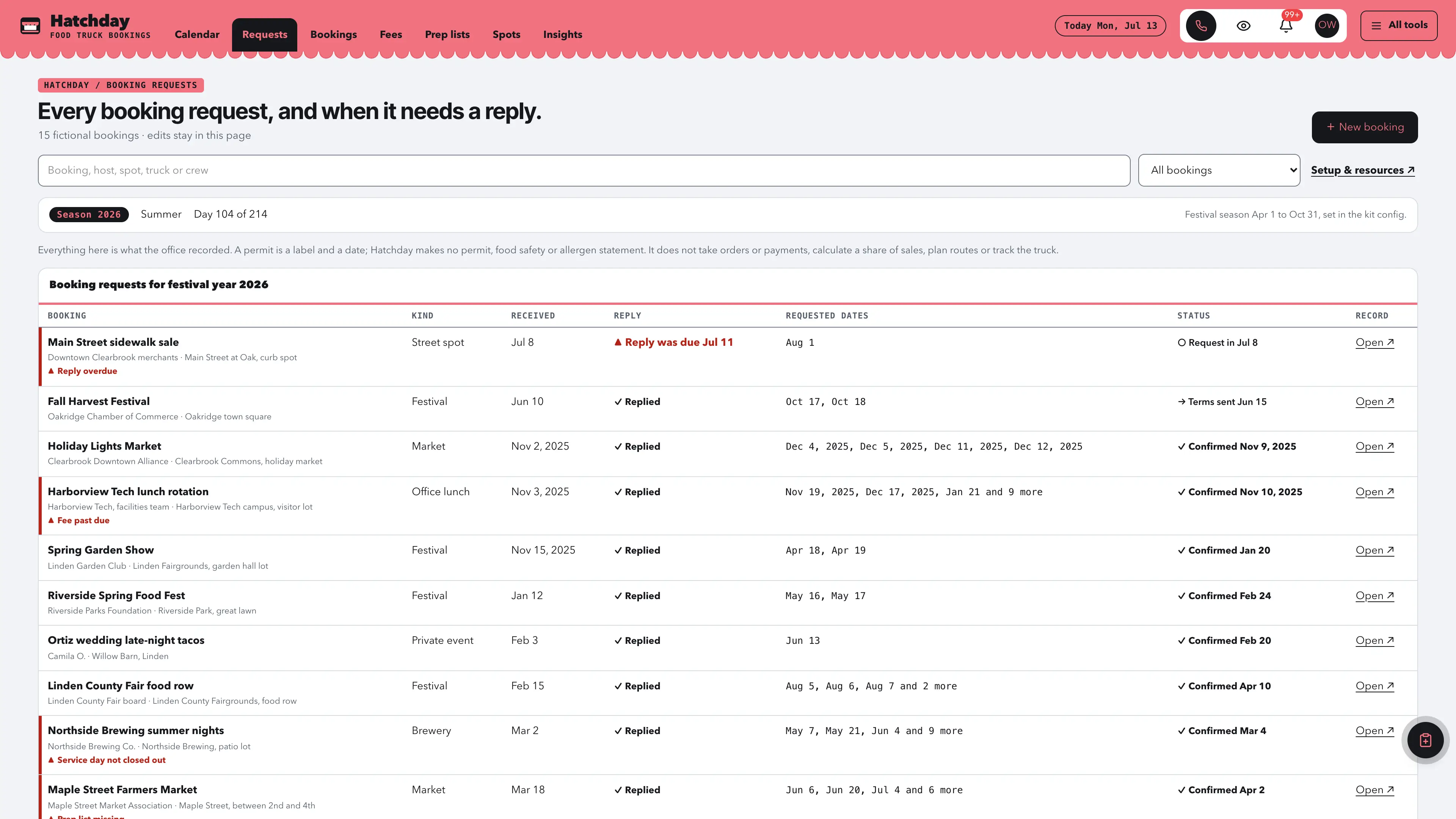Click the REQUESTED DATES column header

pyautogui.click(x=827, y=316)
